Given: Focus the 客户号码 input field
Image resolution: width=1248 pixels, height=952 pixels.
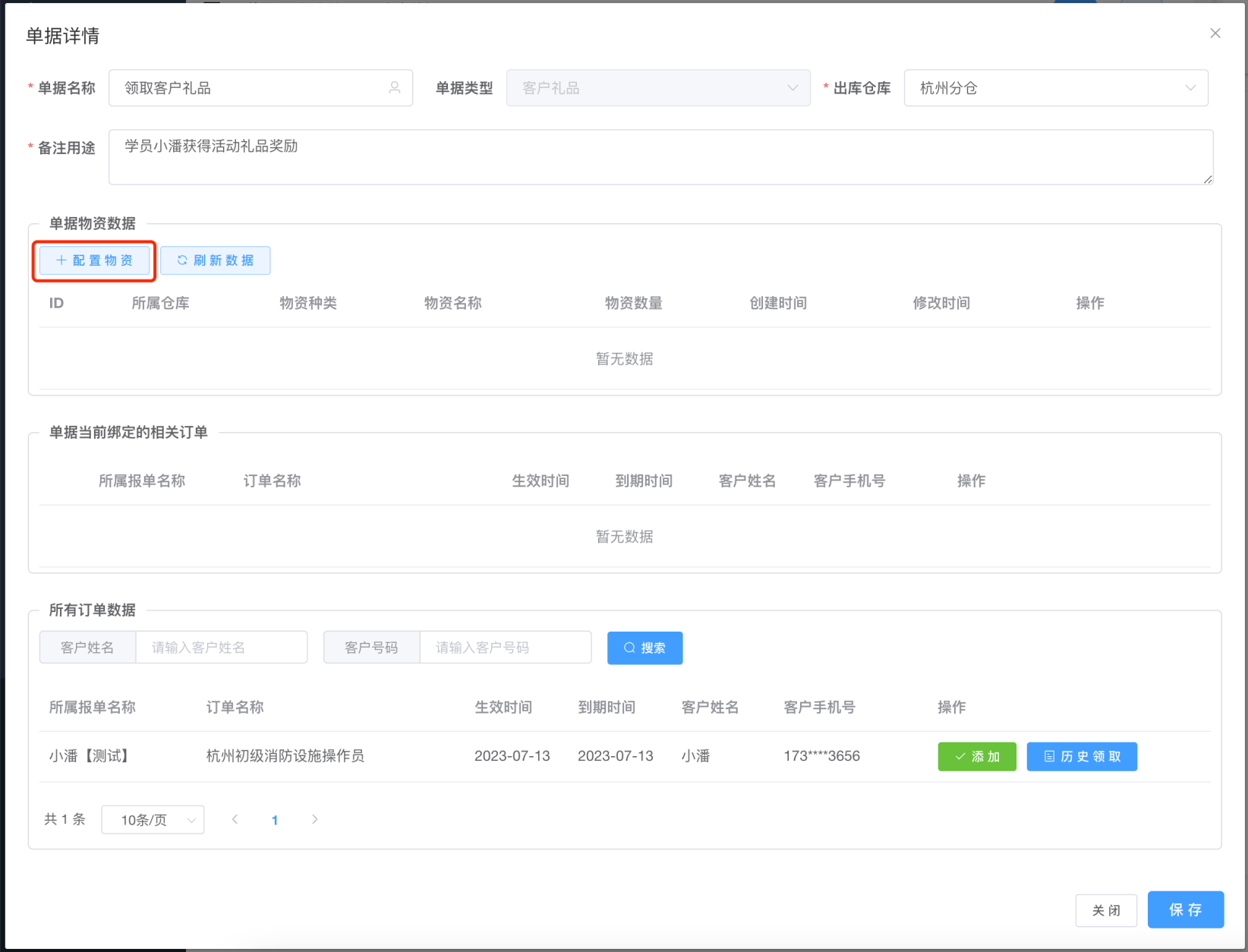Looking at the screenshot, I should [505, 648].
